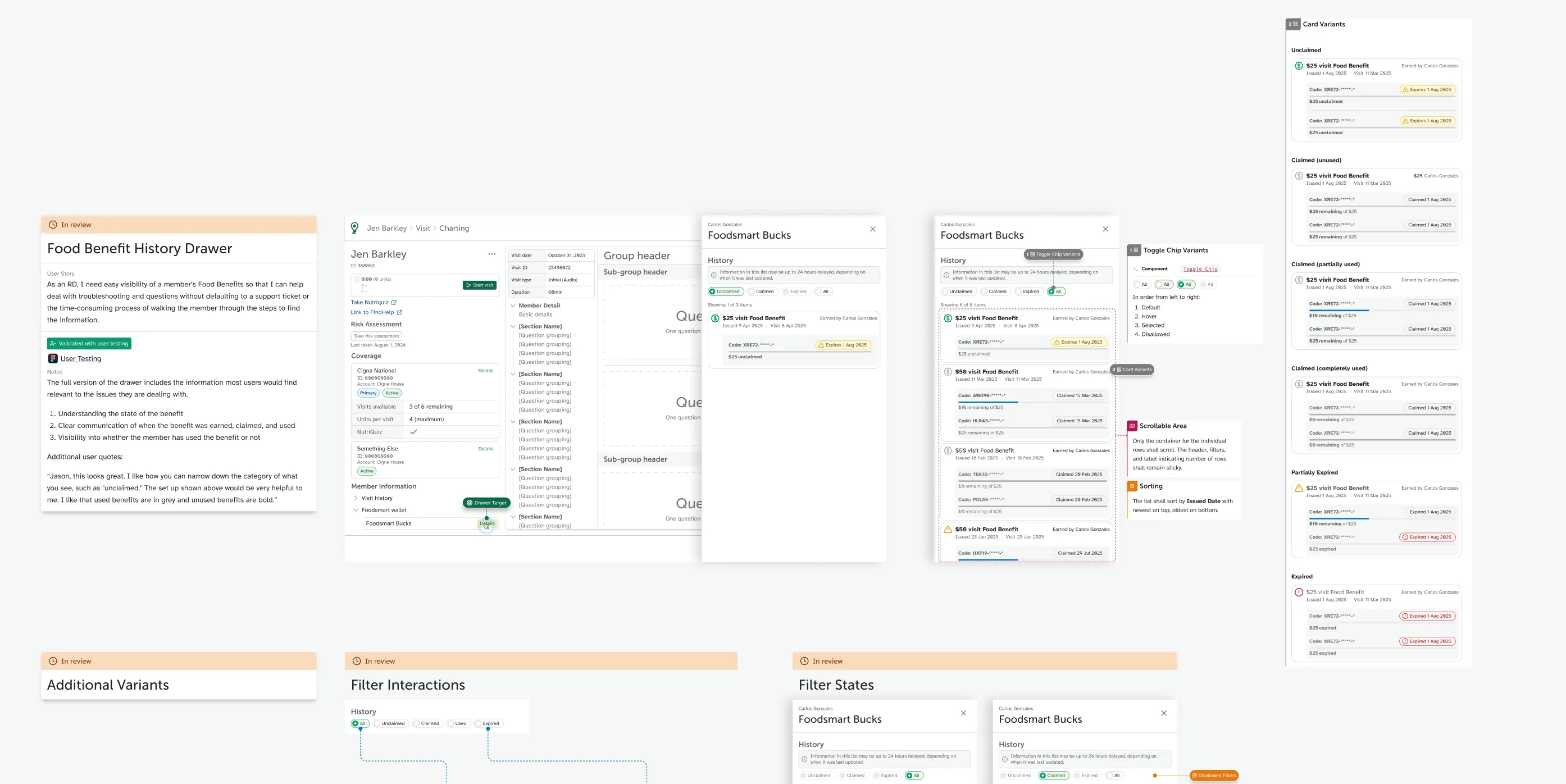
Task: Click the warning triangle on $50 benefit issued 23 Jan 2025
Action: (948, 530)
